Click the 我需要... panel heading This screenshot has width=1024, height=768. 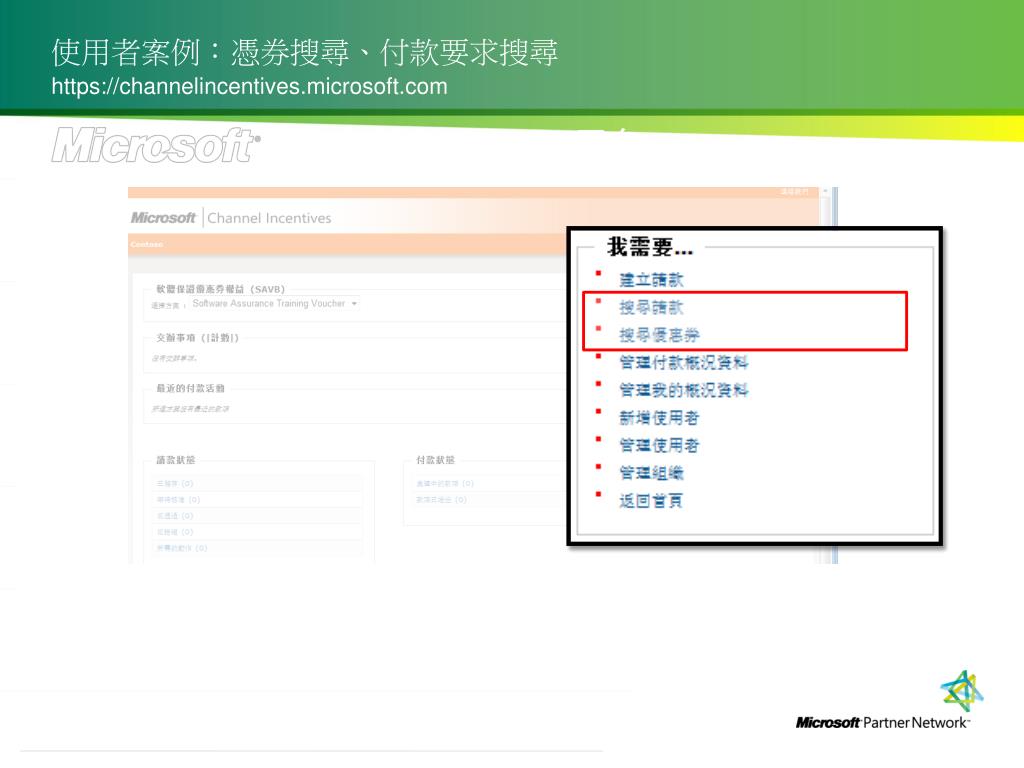pyautogui.click(x=650, y=247)
